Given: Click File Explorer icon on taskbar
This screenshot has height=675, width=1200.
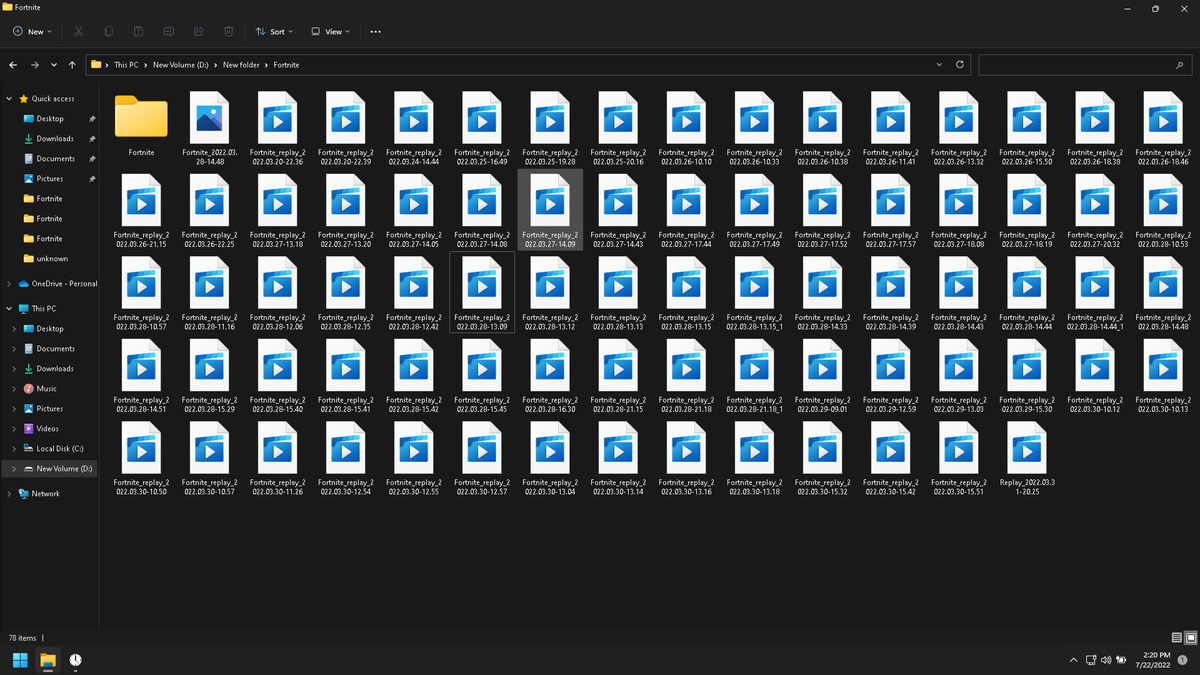Looking at the screenshot, I should 47,660.
